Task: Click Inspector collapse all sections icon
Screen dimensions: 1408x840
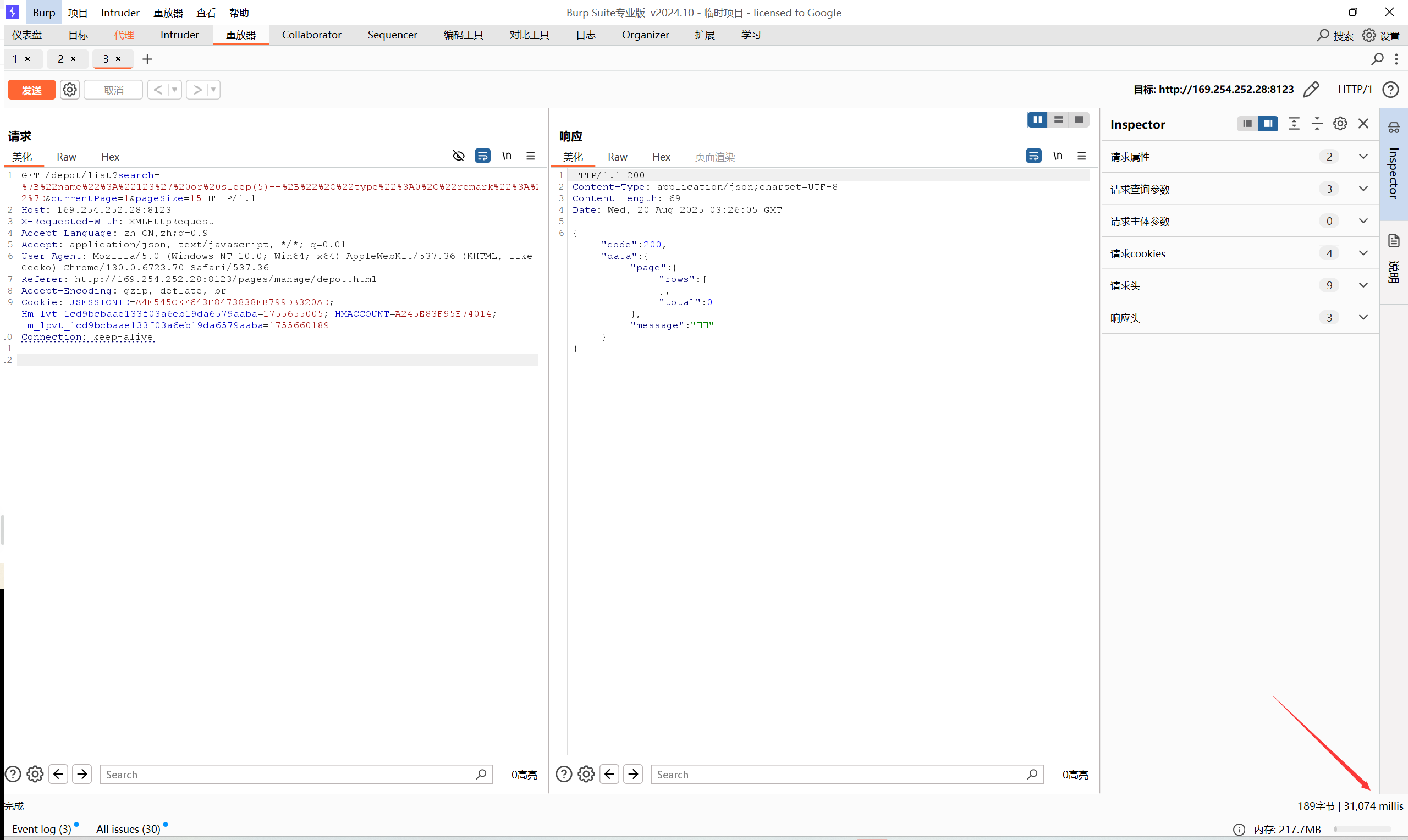Action: click(x=1317, y=123)
